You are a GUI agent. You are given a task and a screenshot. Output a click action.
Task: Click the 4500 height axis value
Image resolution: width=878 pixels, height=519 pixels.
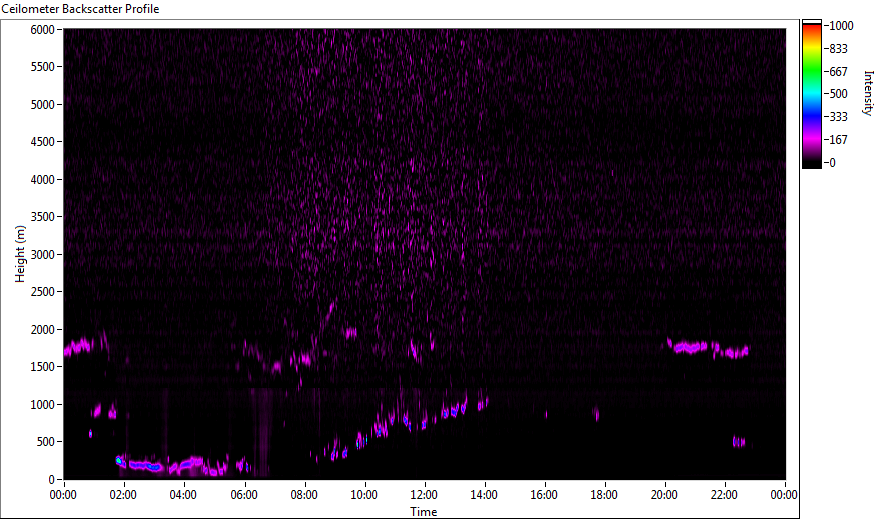43,142
